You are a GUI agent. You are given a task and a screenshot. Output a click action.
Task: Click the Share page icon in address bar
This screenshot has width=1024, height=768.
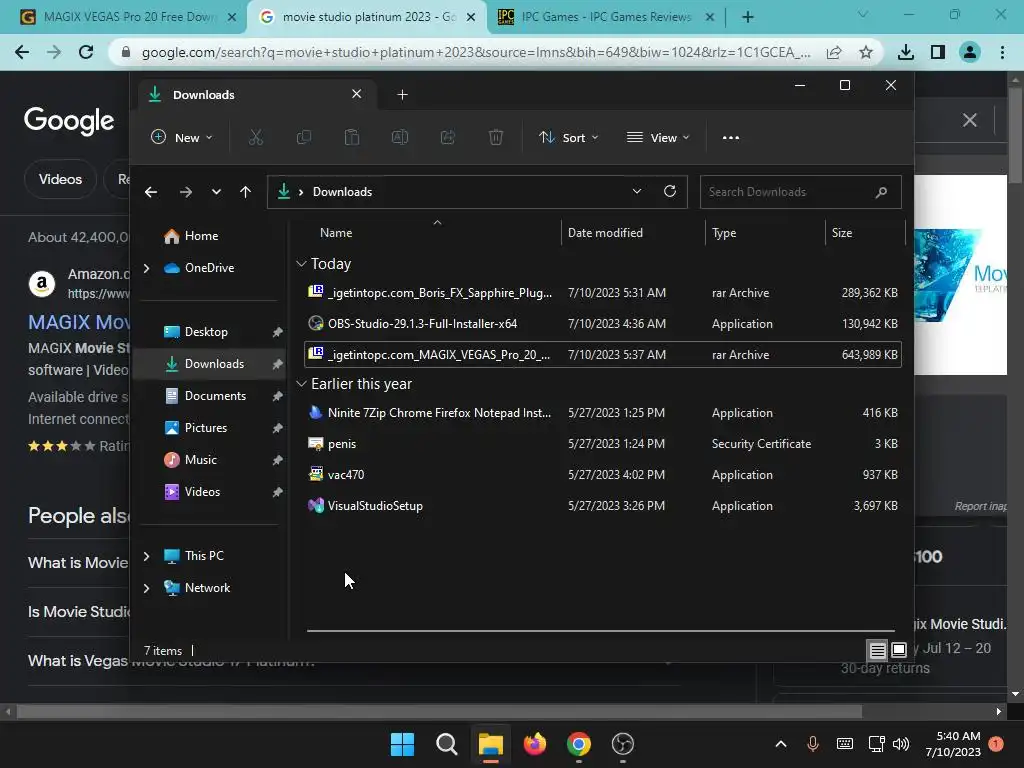point(834,52)
